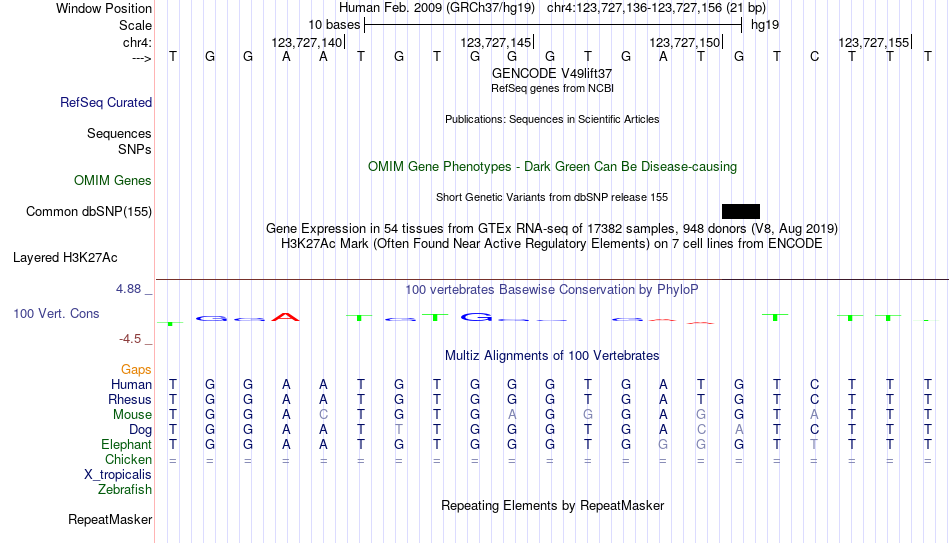
Task: Click the Mouse species label
Action: [x=132, y=415]
